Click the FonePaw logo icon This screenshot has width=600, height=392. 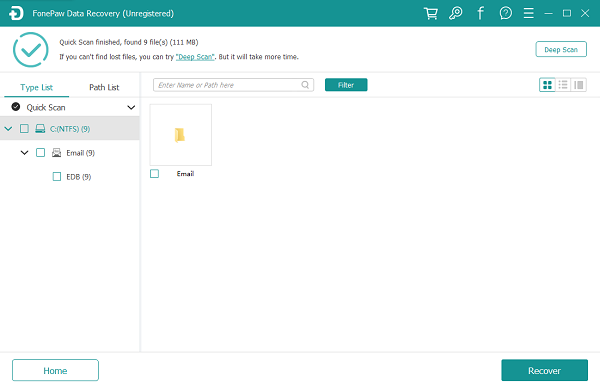click(x=16, y=13)
